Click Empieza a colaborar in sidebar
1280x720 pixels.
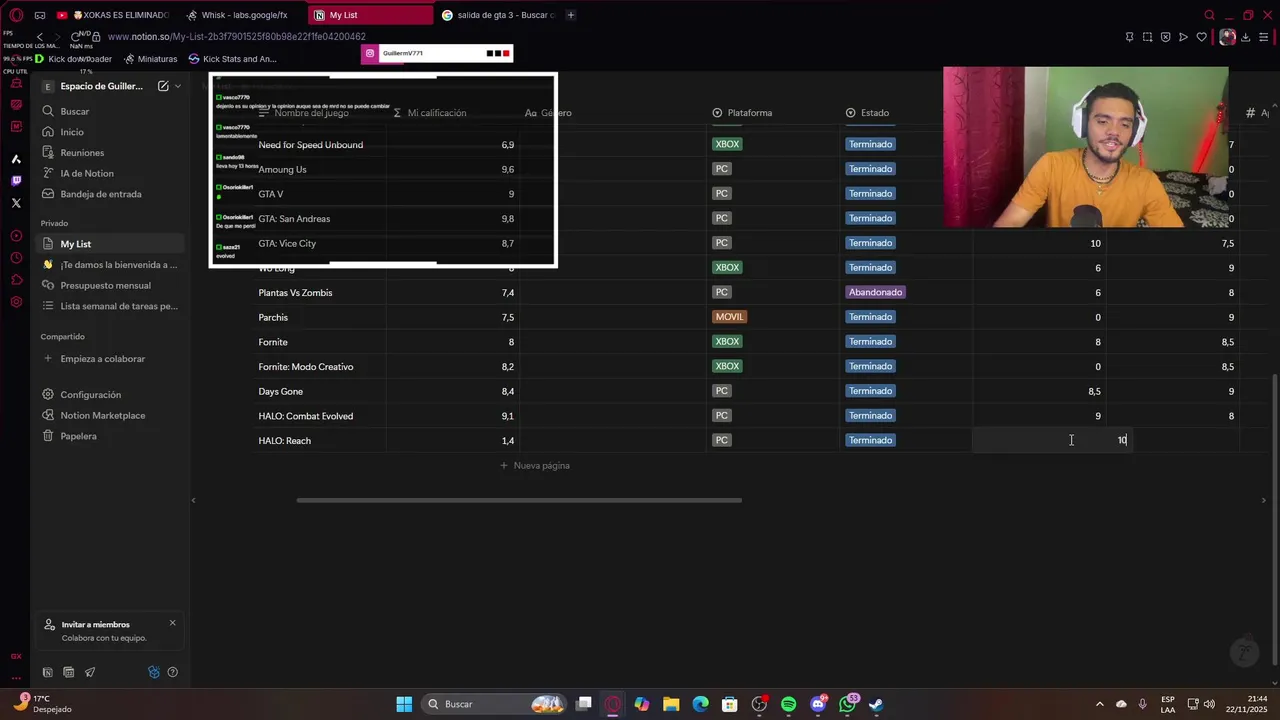pos(110,359)
